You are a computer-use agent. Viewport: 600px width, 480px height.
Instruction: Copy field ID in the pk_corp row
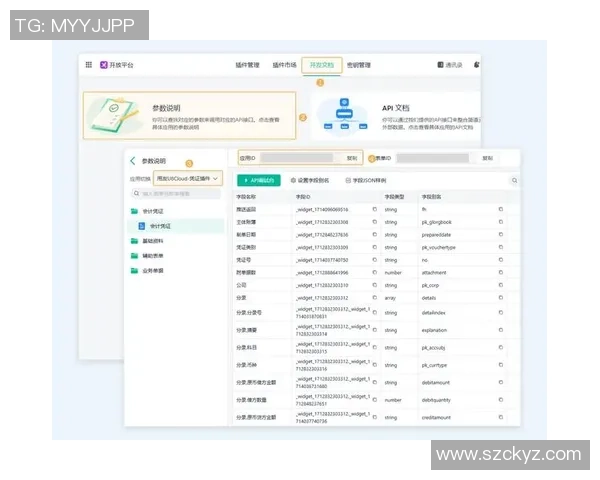tap(375, 285)
